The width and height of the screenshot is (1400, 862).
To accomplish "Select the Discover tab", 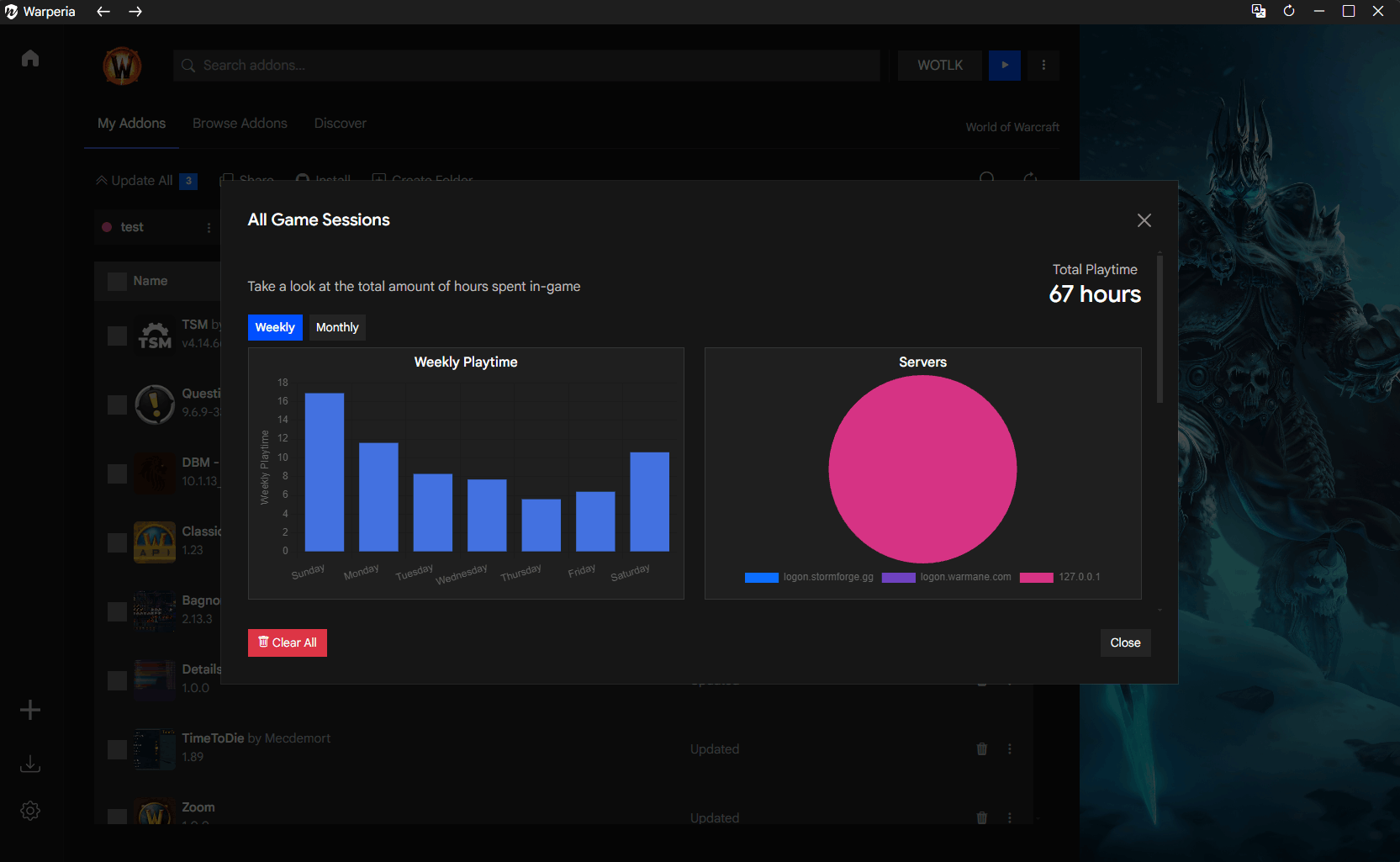I will 341,124.
